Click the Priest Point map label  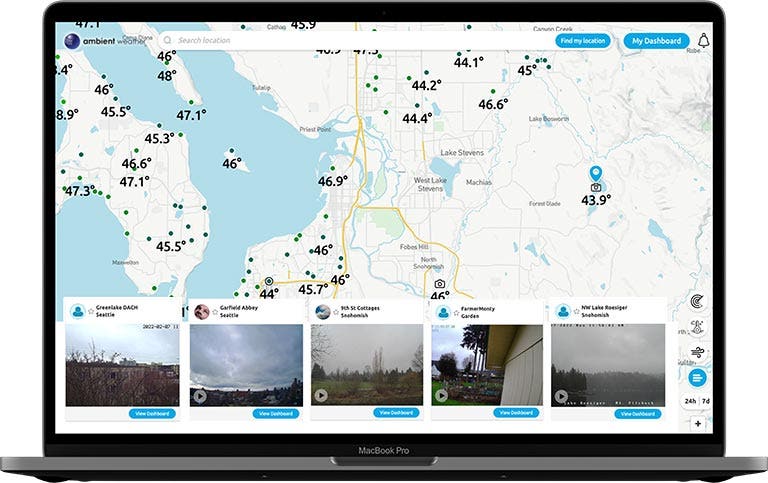pos(315,129)
